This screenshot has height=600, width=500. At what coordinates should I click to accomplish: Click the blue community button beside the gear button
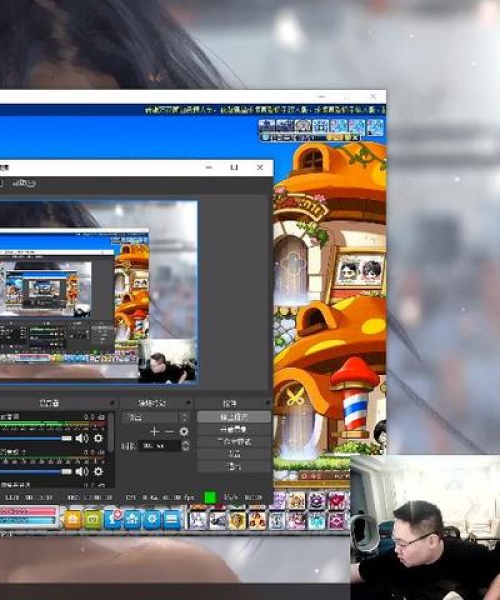pyautogui.click(x=132, y=520)
